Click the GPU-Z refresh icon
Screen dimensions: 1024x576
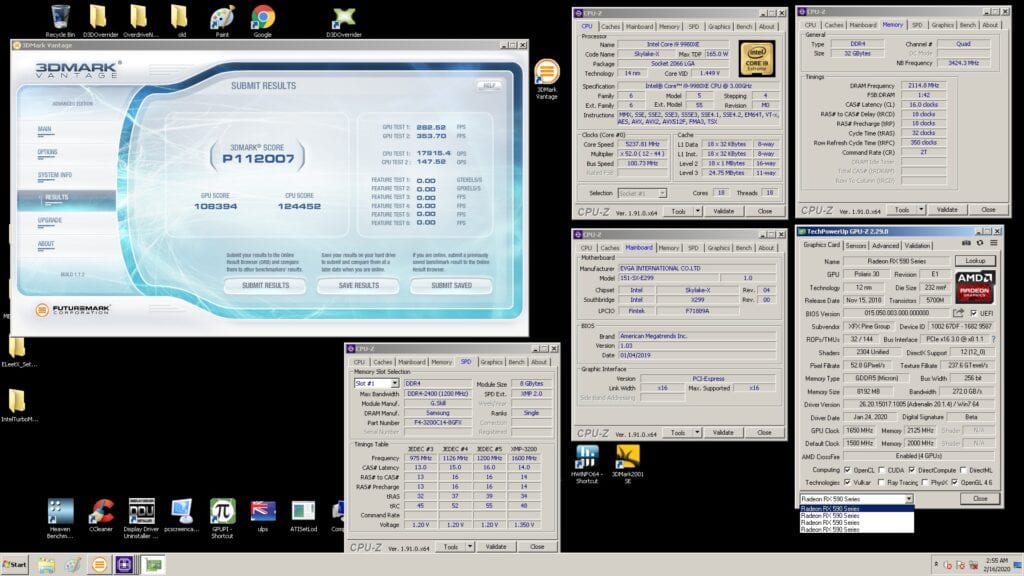click(980, 243)
